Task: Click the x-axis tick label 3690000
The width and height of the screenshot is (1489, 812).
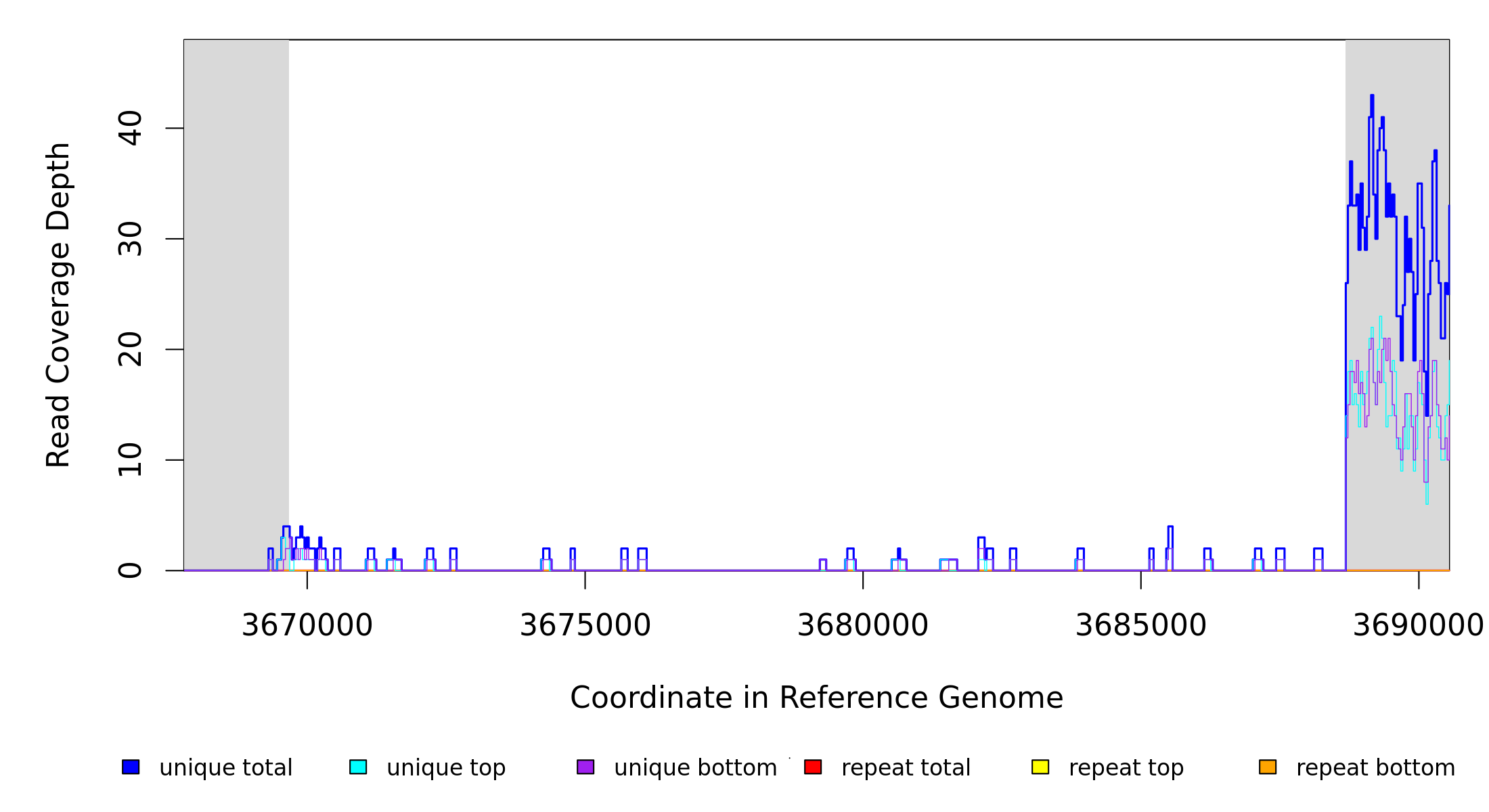Action: point(1417,625)
